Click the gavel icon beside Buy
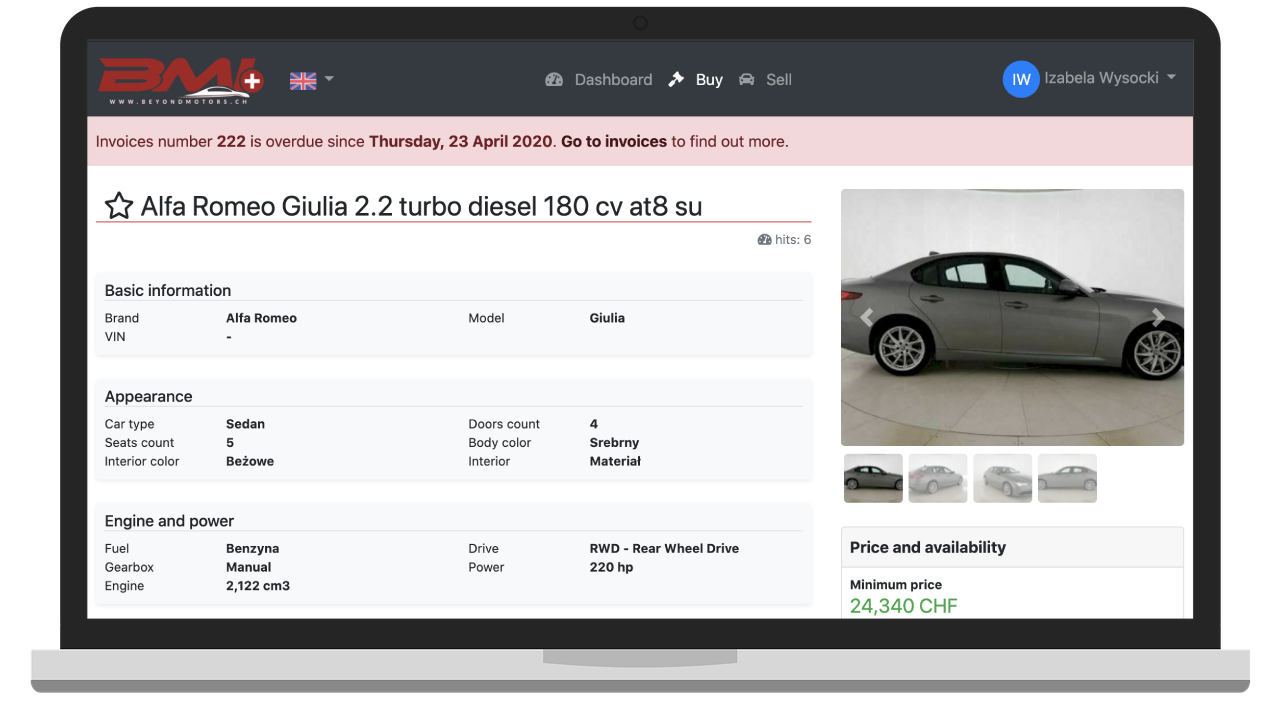This screenshot has height=720, width=1280. [675, 79]
